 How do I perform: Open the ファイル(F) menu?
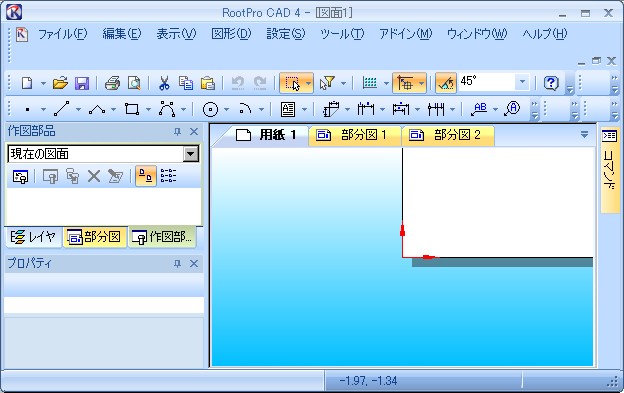coord(62,34)
